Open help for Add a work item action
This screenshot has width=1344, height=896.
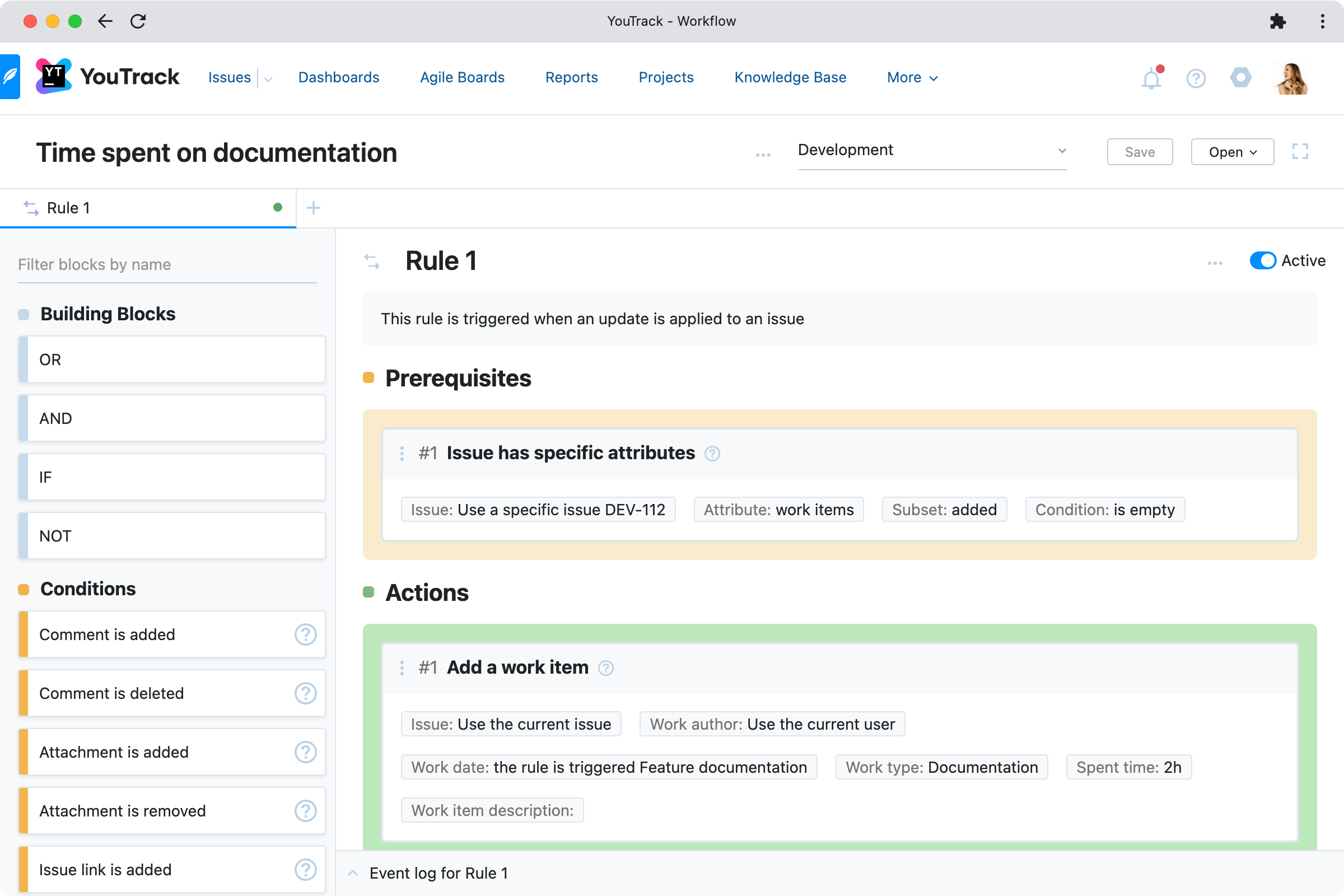[606, 668]
